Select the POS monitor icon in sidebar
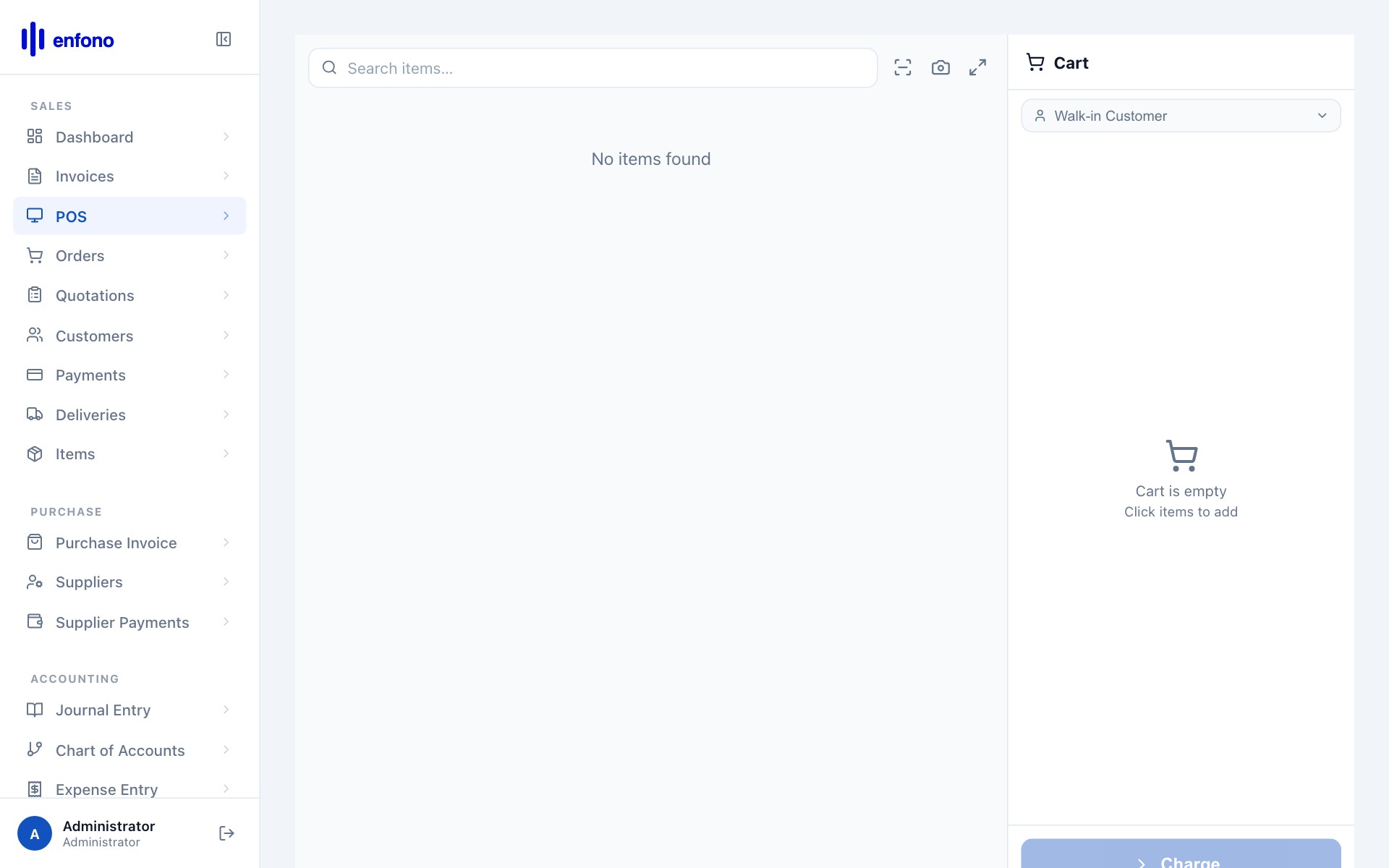 tap(35, 215)
